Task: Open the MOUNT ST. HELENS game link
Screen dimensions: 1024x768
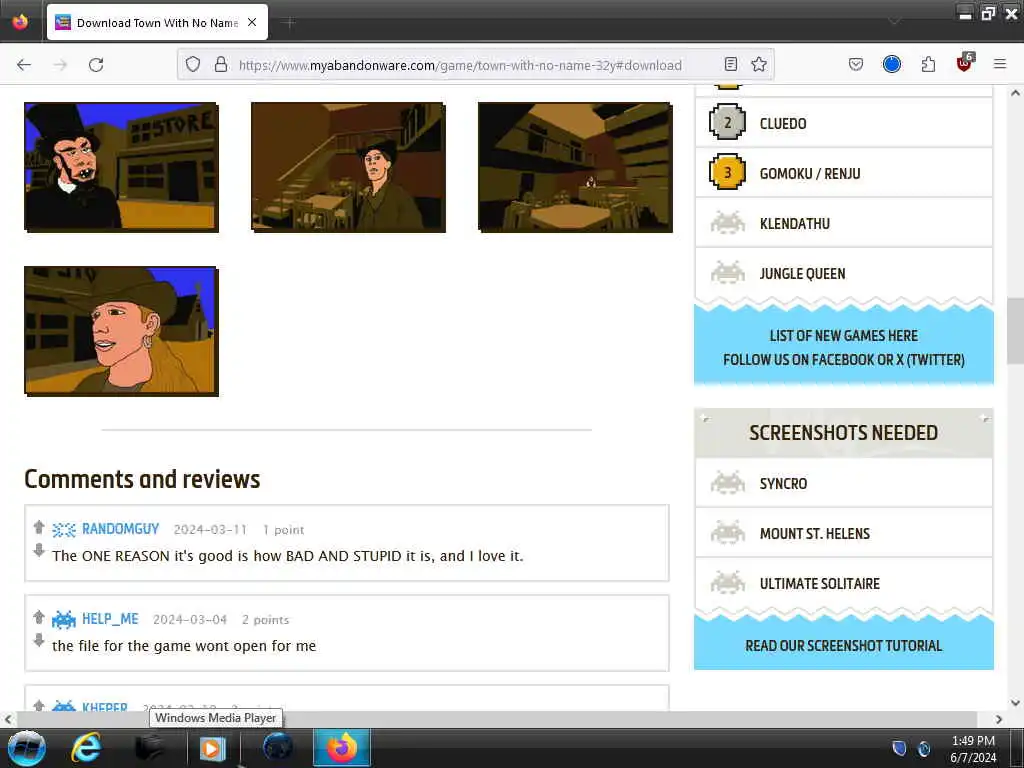Action: pos(814,534)
